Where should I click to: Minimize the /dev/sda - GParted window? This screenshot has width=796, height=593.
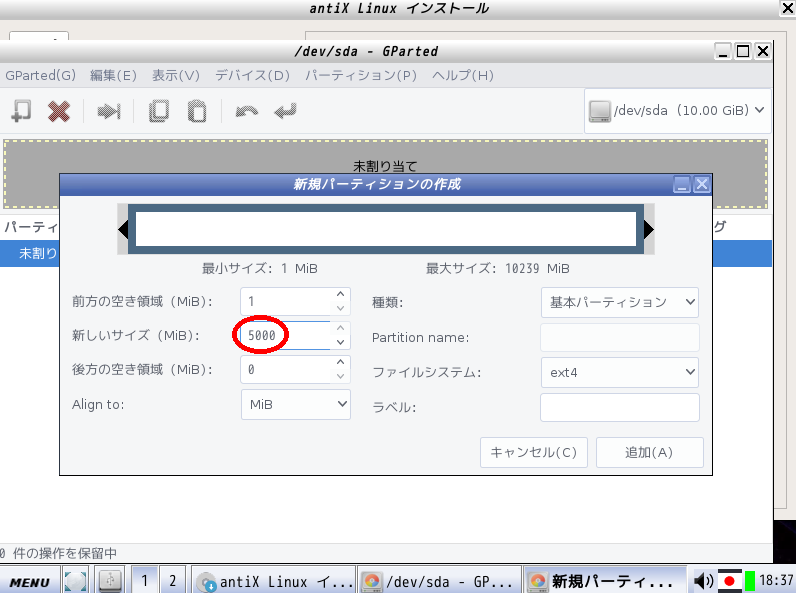pos(723,51)
